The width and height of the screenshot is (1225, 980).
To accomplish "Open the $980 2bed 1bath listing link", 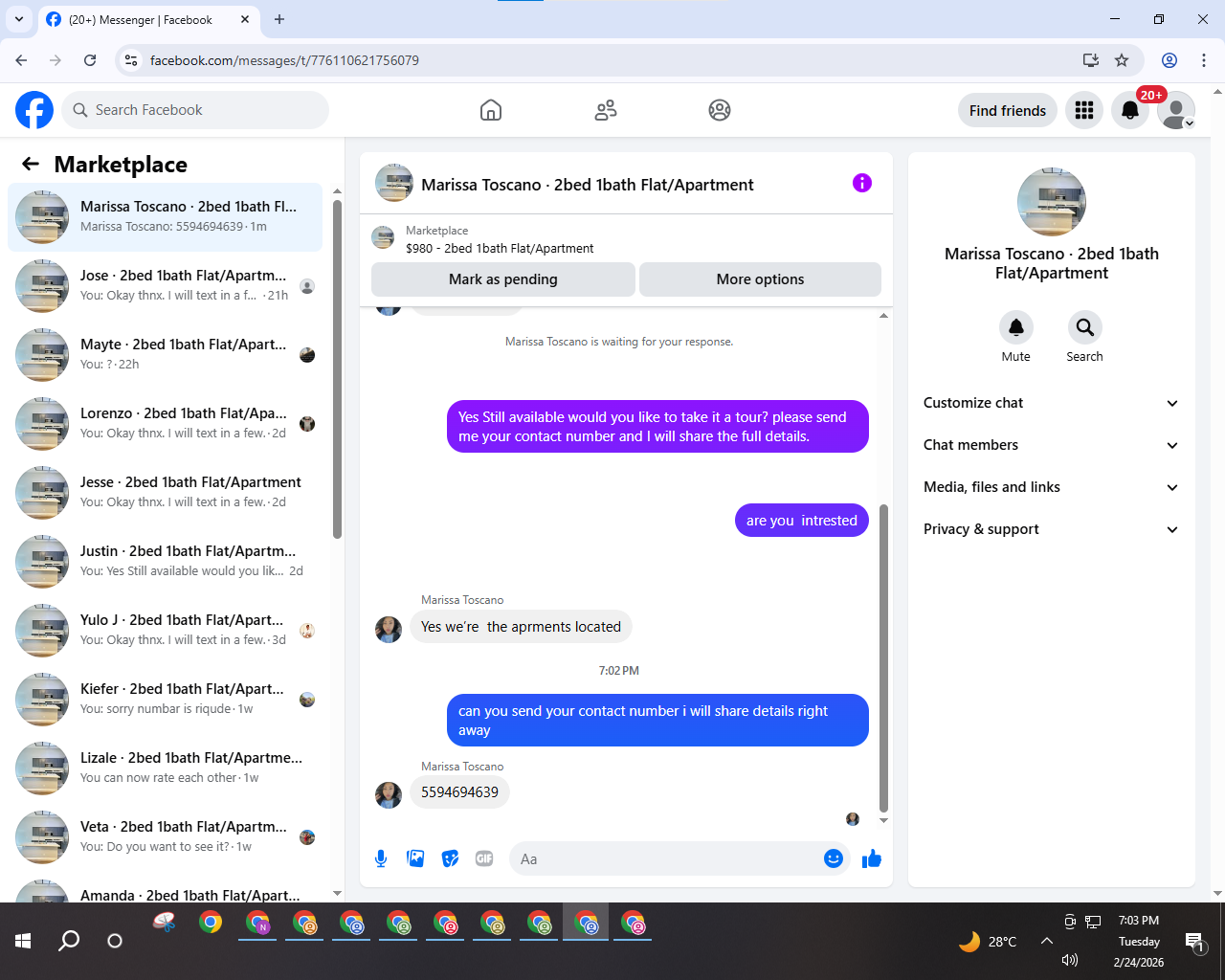I will click(500, 248).
